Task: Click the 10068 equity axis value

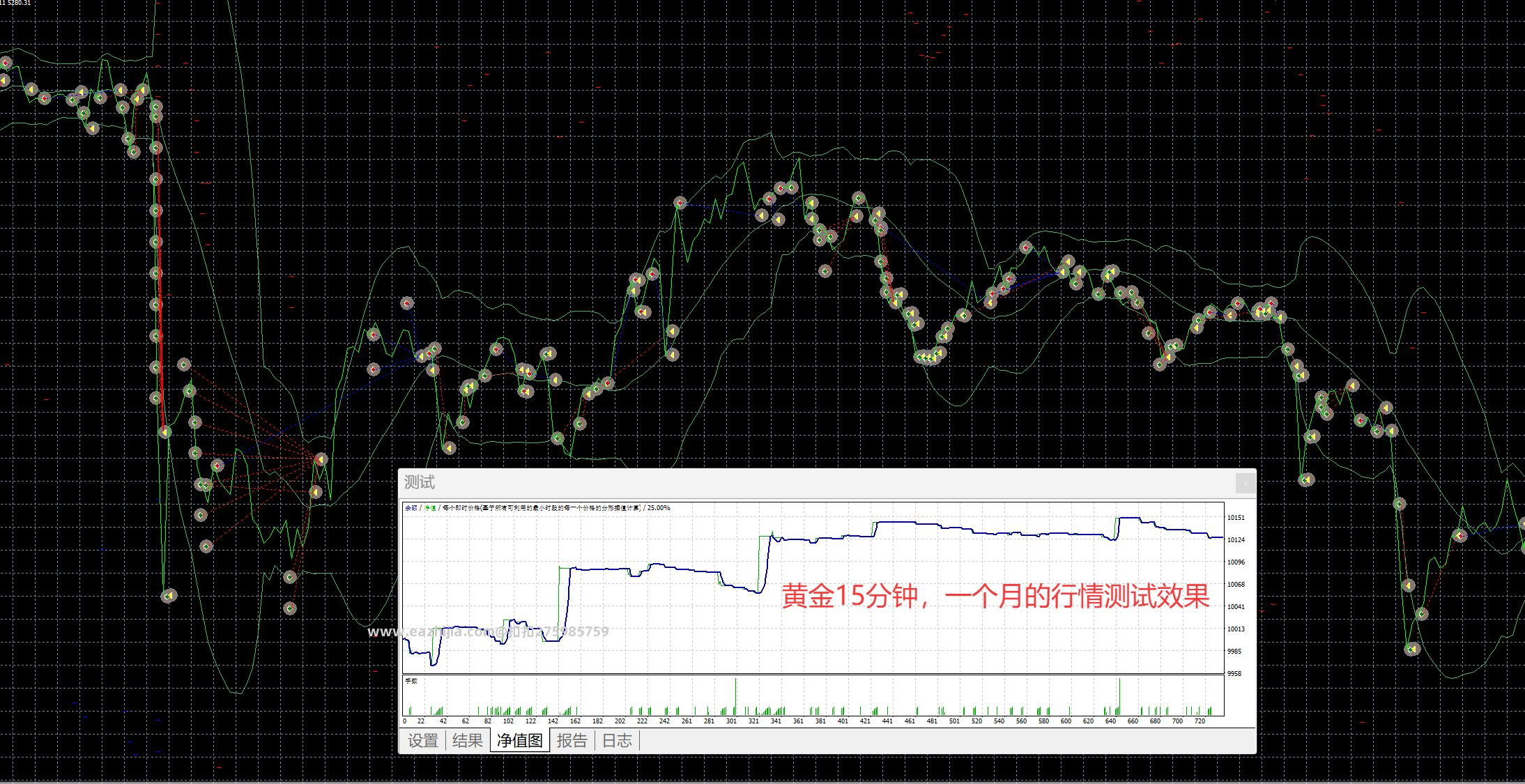Action: tap(1236, 585)
